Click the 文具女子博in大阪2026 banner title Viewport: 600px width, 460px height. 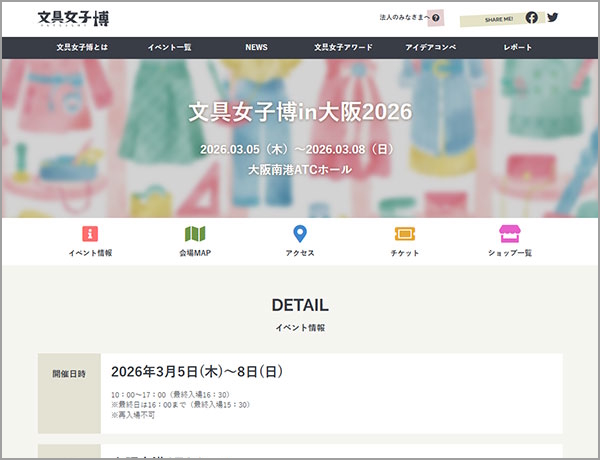[300, 111]
